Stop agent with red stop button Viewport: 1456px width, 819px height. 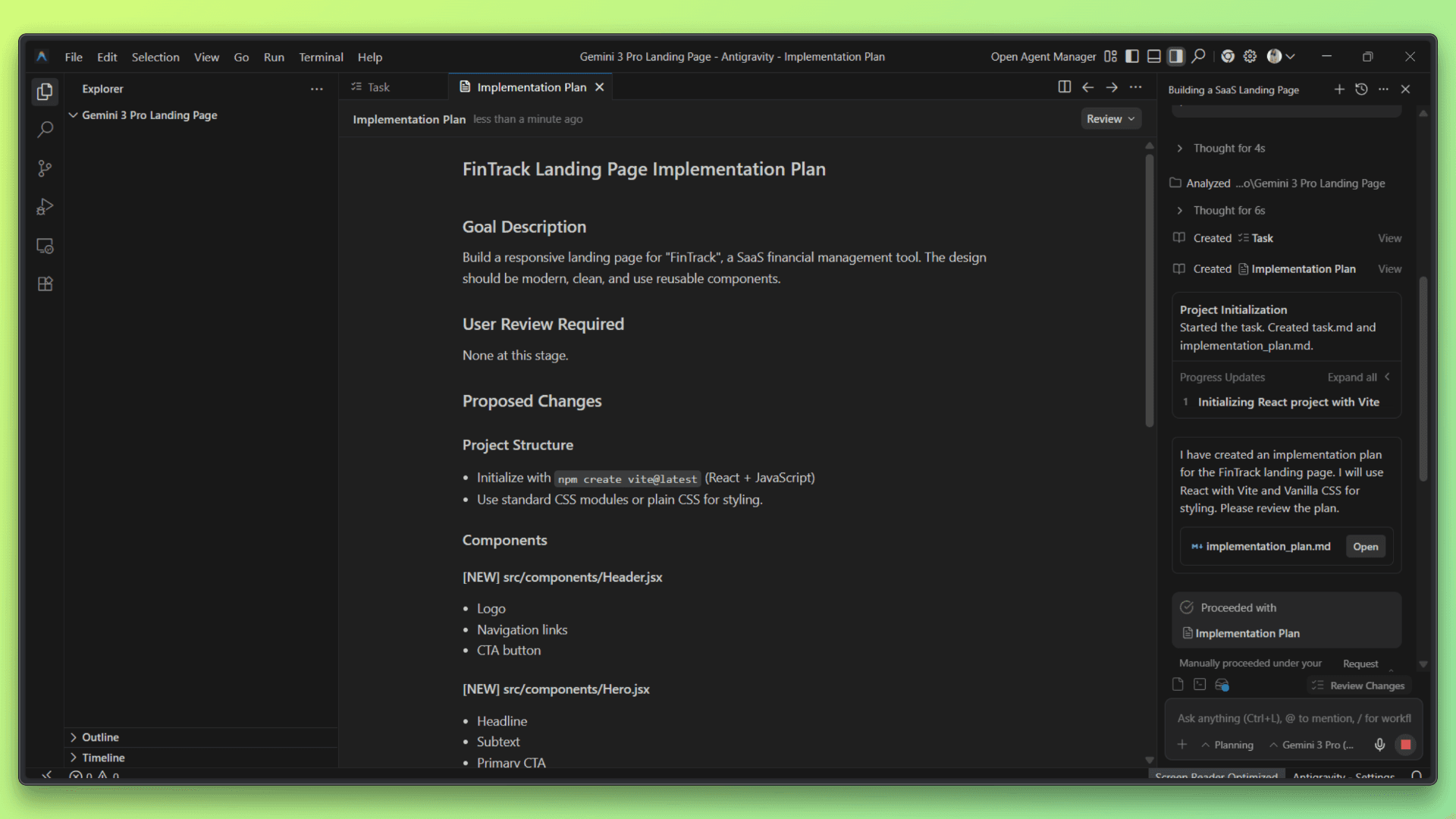(1405, 745)
